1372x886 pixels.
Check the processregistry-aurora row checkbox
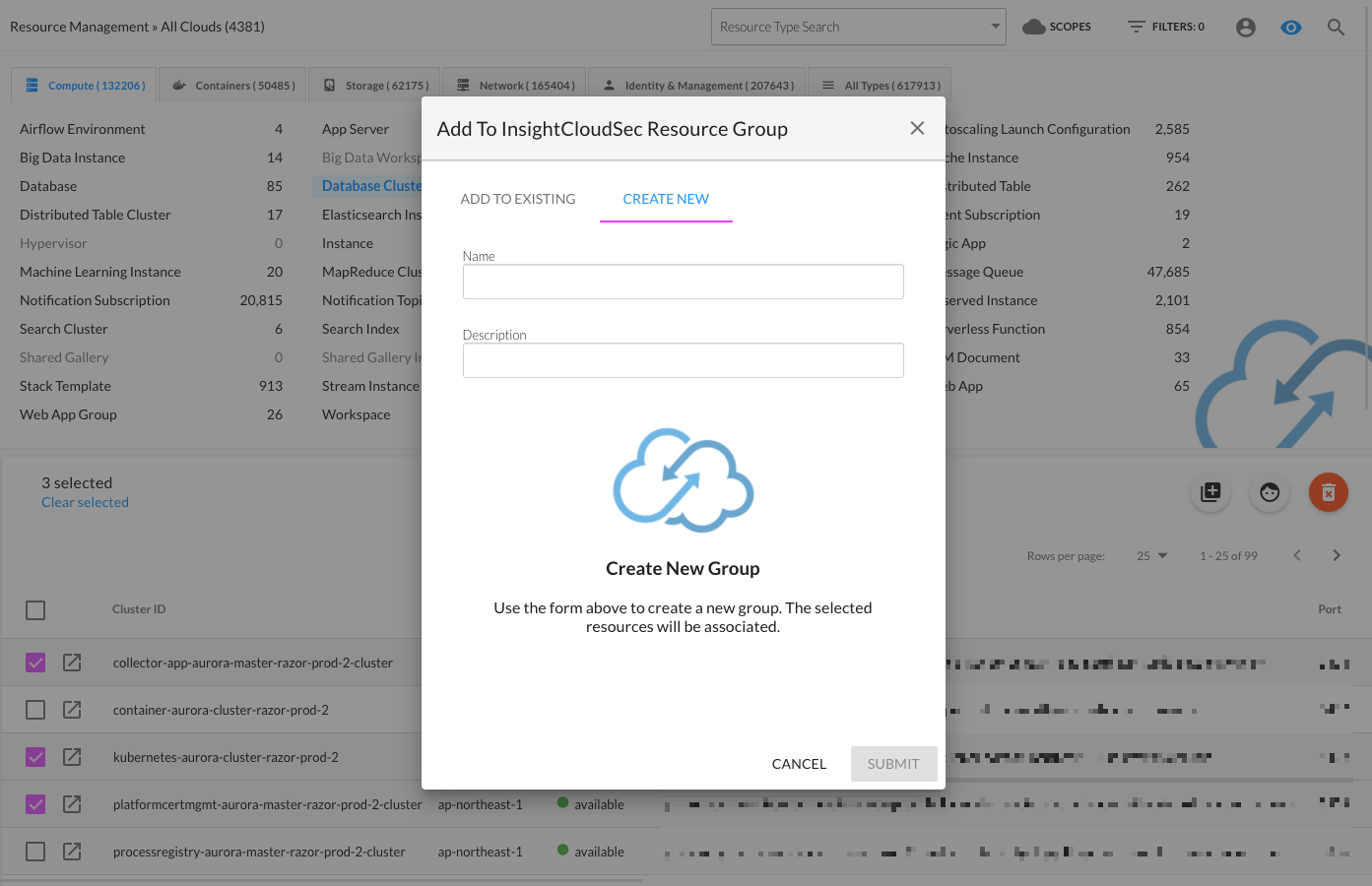[x=35, y=852]
